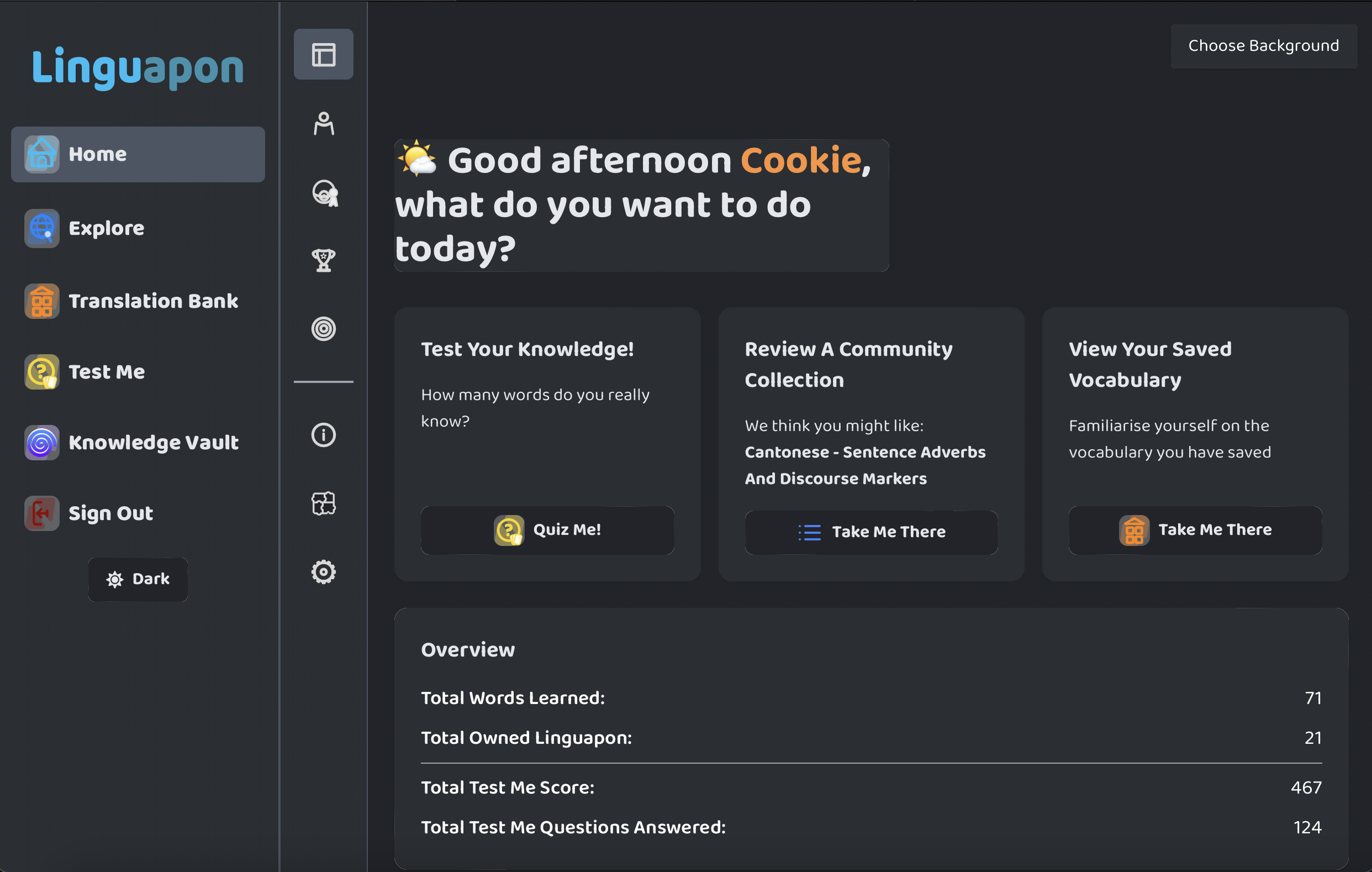Viewport: 1372px width, 872px height.
Task: Go to Explore in sidebar
Action: pyautogui.click(x=106, y=228)
